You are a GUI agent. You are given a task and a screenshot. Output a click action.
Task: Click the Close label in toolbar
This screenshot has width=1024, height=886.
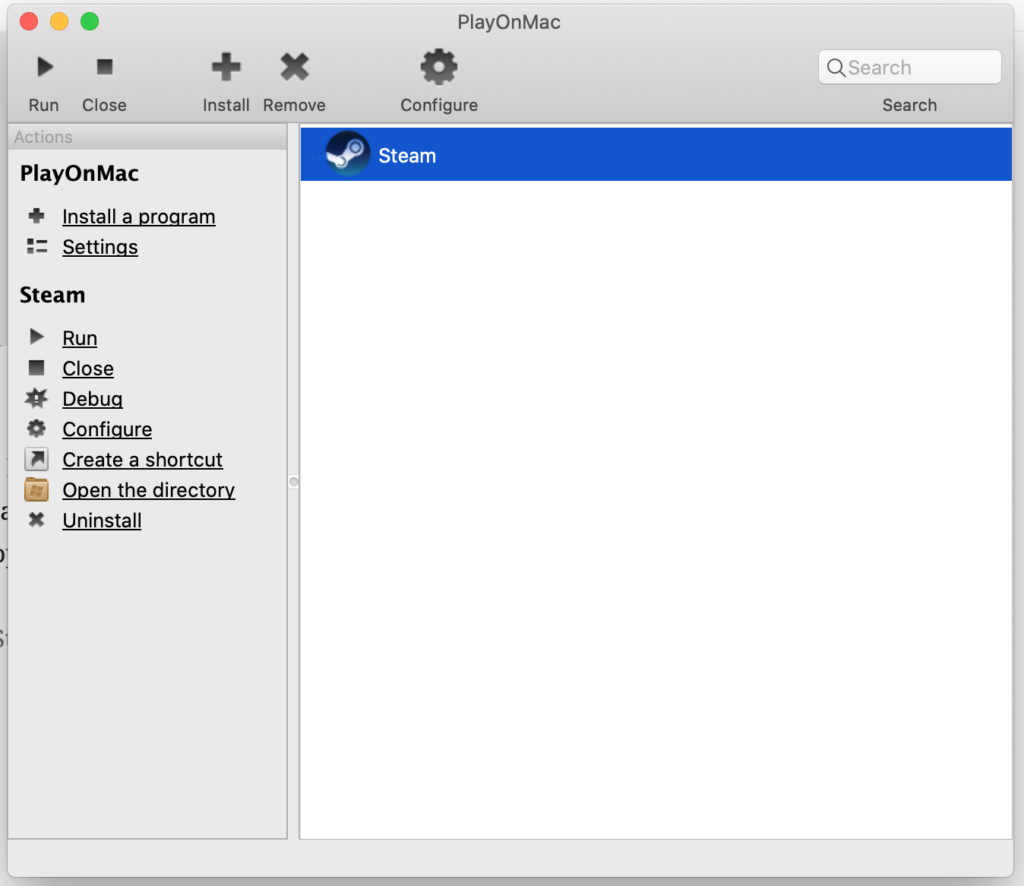pos(104,105)
